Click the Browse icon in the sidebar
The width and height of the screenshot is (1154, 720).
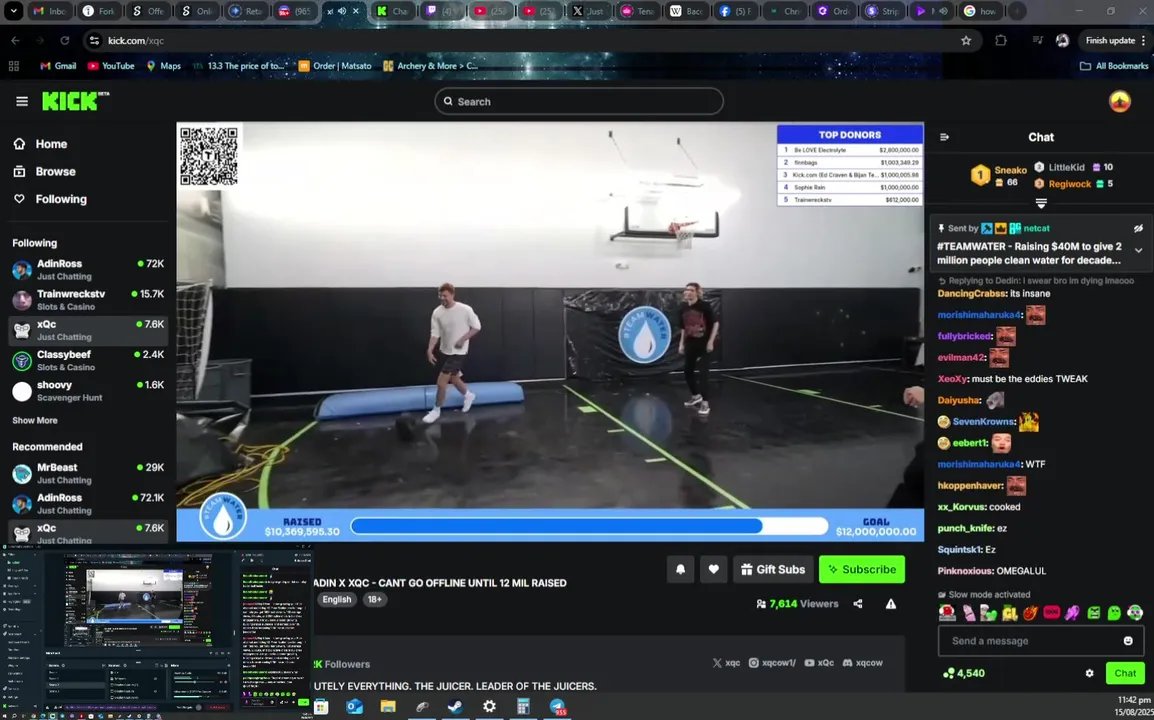pyautogui.click(x=19, y=172)
